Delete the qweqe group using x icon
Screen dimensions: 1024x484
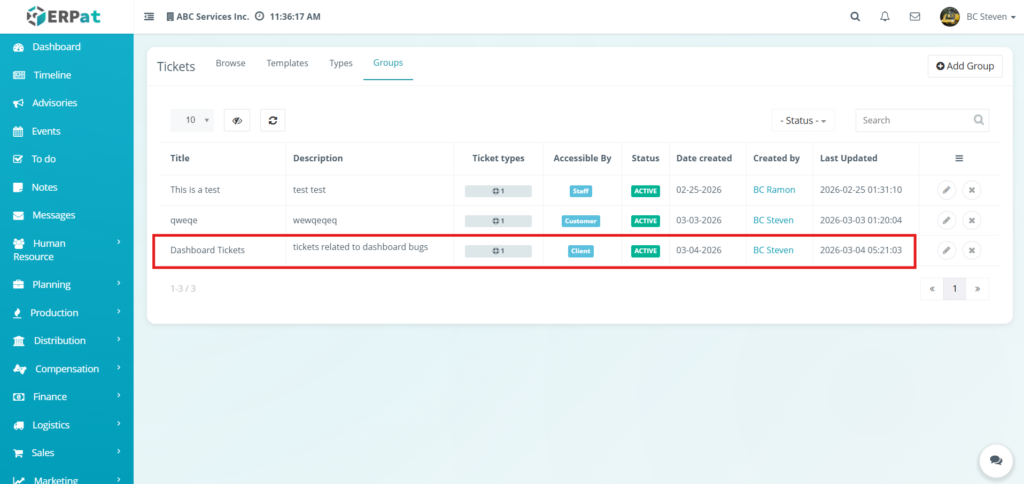[972, 220]
